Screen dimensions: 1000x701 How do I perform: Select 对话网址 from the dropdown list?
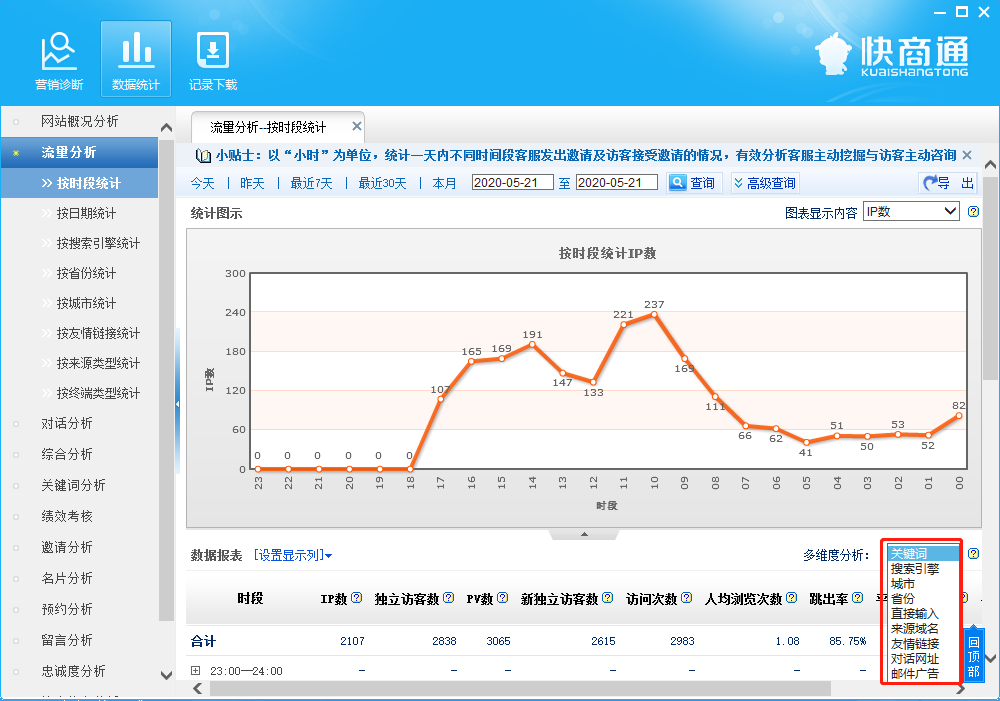pos(915,659)
